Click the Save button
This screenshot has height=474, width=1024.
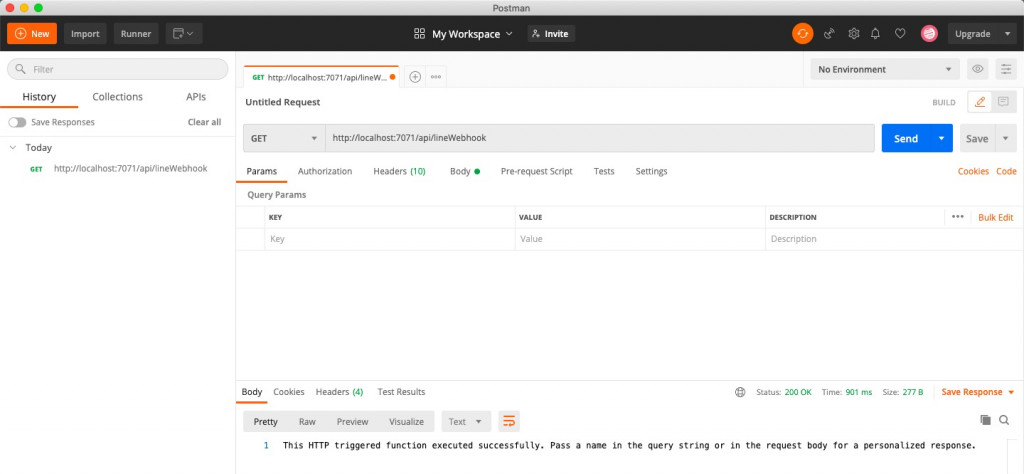point(977,138)
